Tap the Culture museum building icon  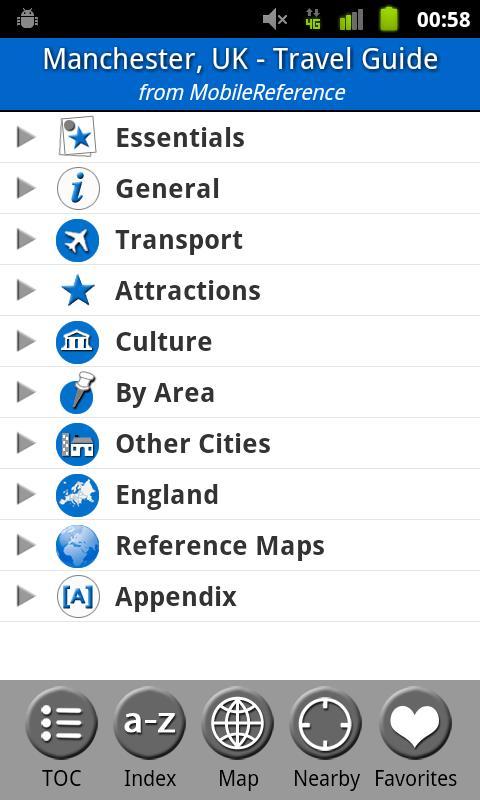pyautogui.click(x=78, y=342)
